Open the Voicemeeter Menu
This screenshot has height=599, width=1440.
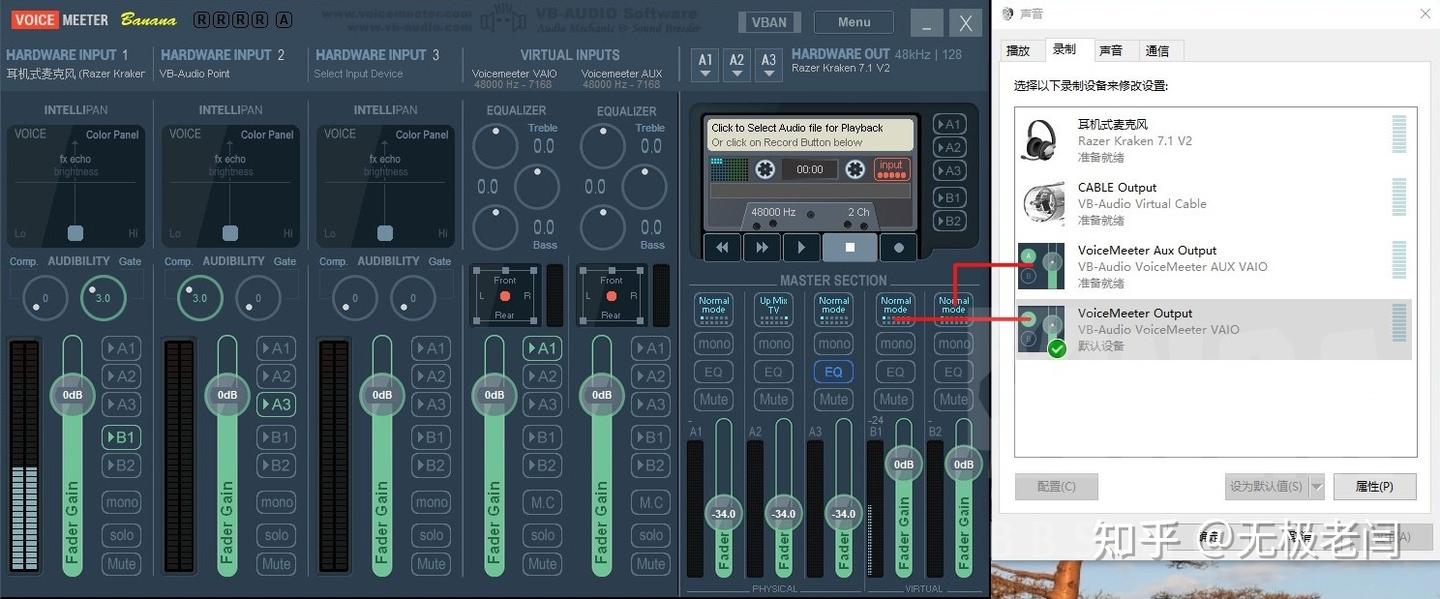tap(853, 21)
